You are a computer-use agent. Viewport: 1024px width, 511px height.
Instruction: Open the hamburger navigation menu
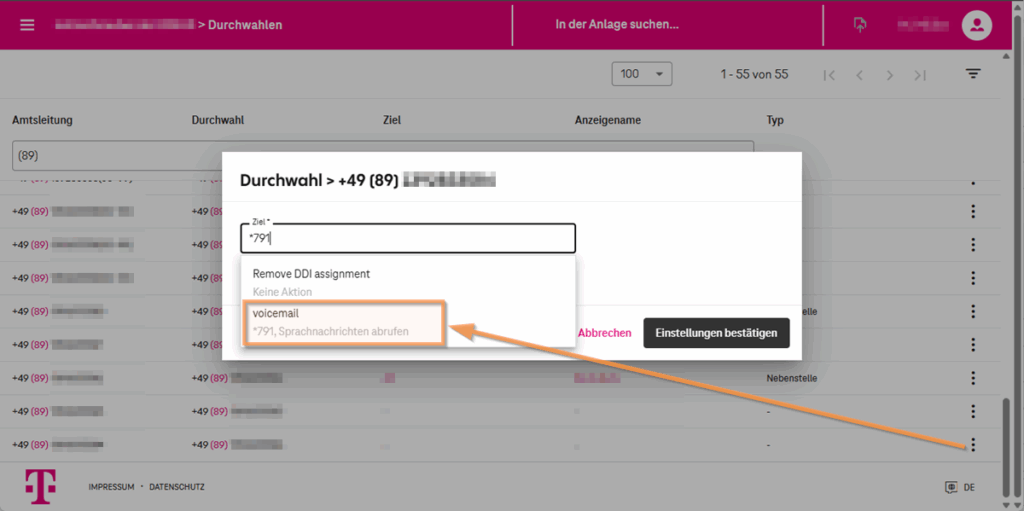pyautogui.click(x=27, y=25)
